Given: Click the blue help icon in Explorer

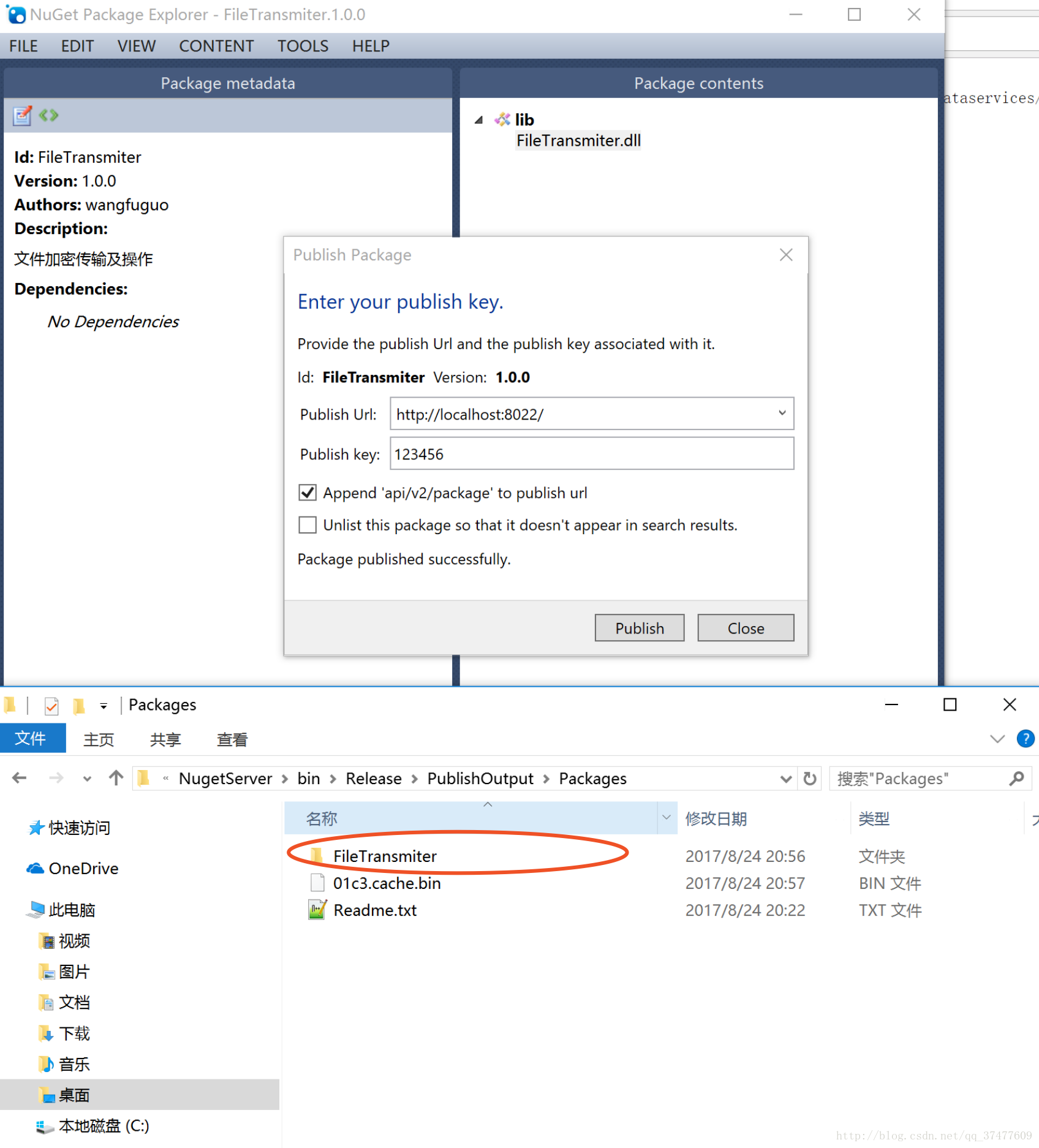Looking at the screenshot, I should pos(1025,739).
